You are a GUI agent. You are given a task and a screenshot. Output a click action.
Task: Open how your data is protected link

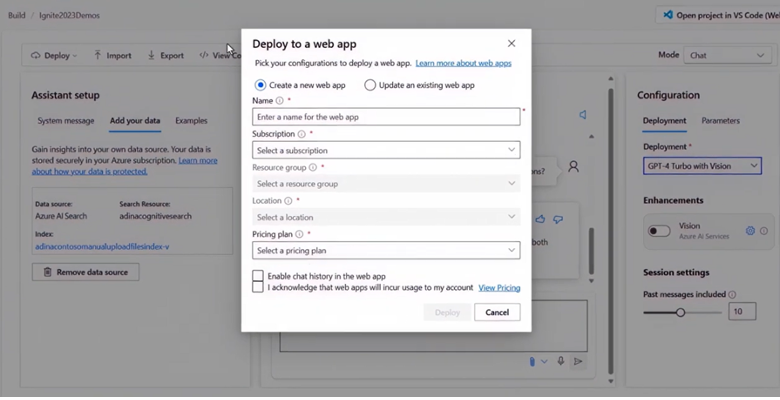pos(90,171)
